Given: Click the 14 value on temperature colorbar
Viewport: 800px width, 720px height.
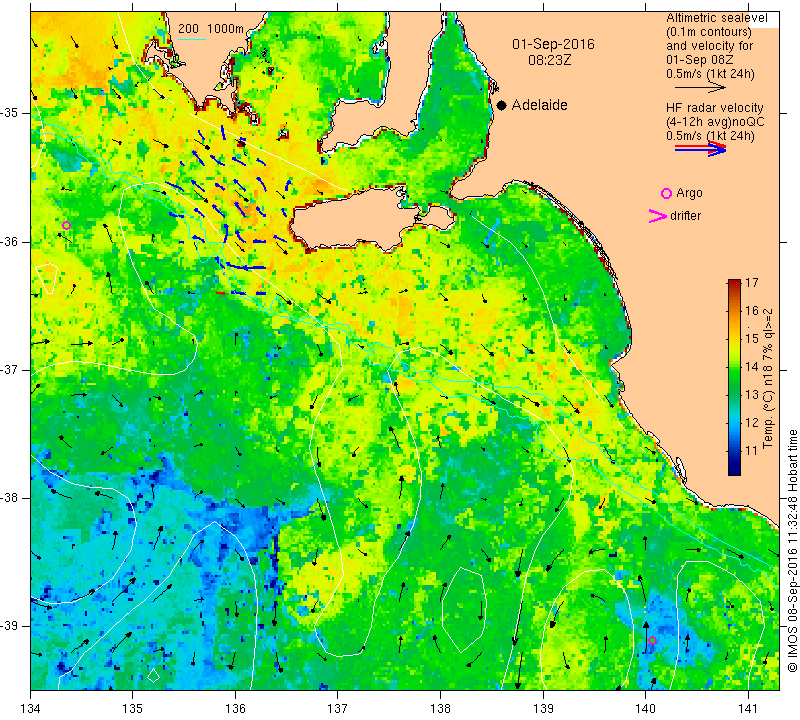Looking at the screenshot, I should (x=752, y=367).
